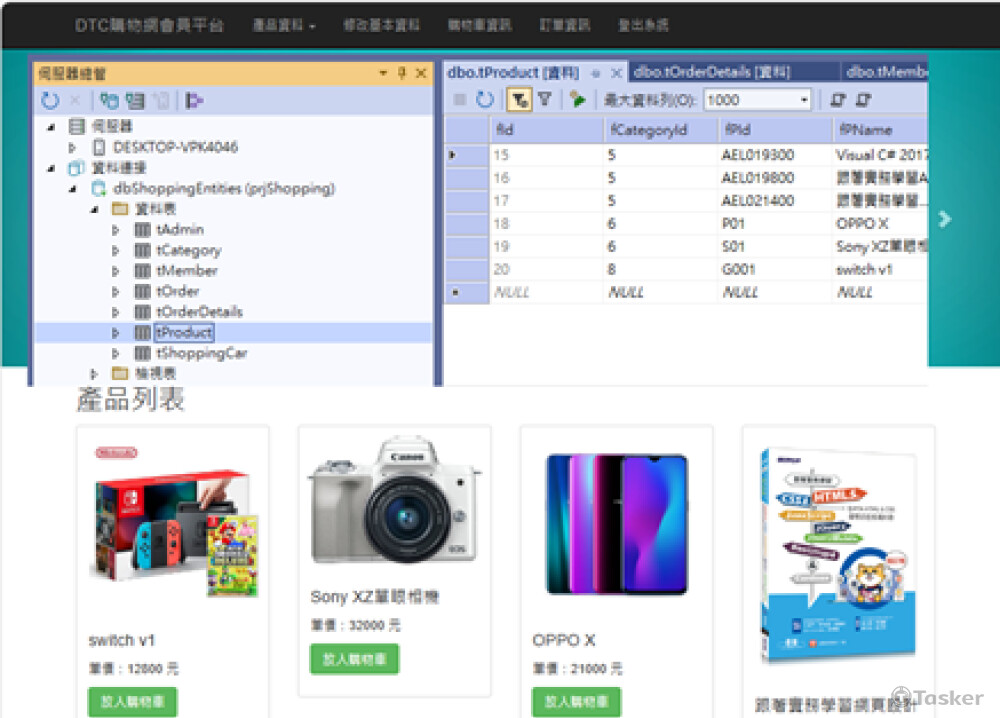Click the Connect to Server icon

point(134,98)
